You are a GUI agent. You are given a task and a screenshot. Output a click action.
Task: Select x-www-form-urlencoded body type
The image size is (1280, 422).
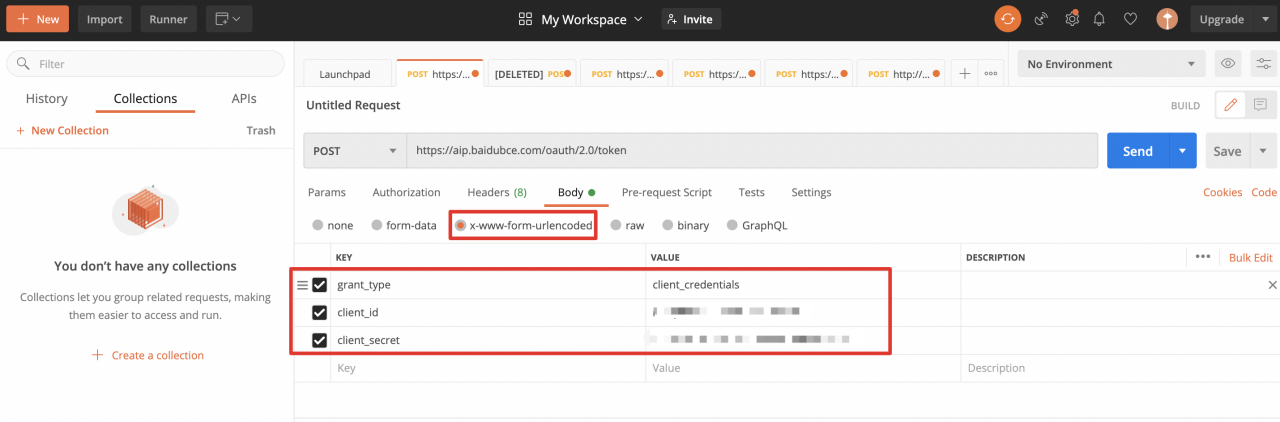[460, 225]
